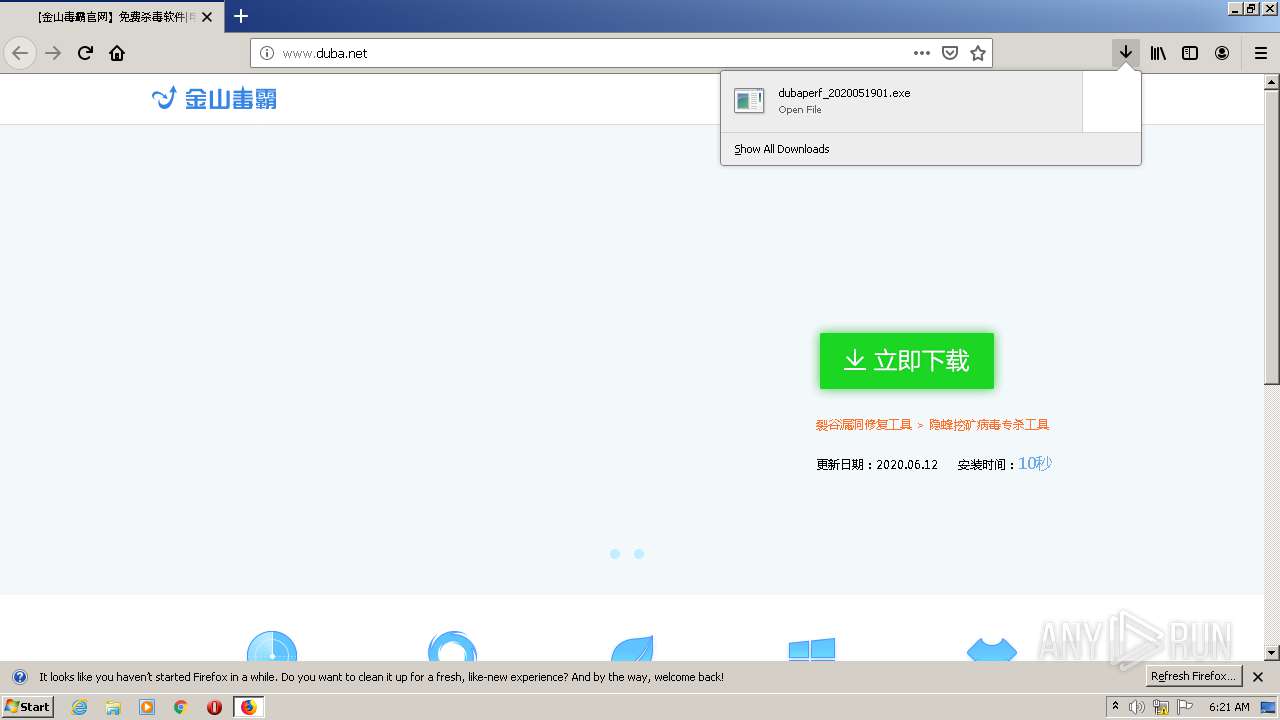Dismiss the Firefox refresh notification bar
The width and height of the screenshot is (1280, 720).
coord(1258,677)
